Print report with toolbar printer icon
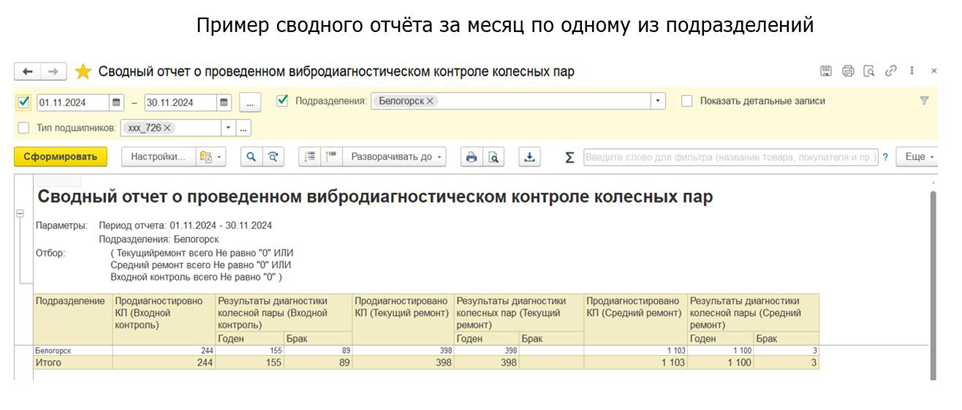This screenshot has width=962, height=410. 471,157
